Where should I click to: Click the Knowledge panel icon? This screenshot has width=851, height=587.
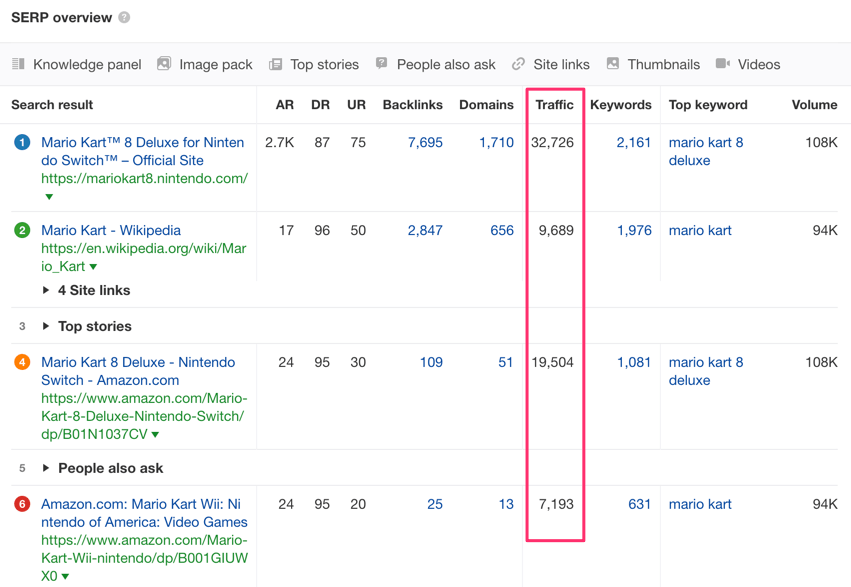click(18, 64)
